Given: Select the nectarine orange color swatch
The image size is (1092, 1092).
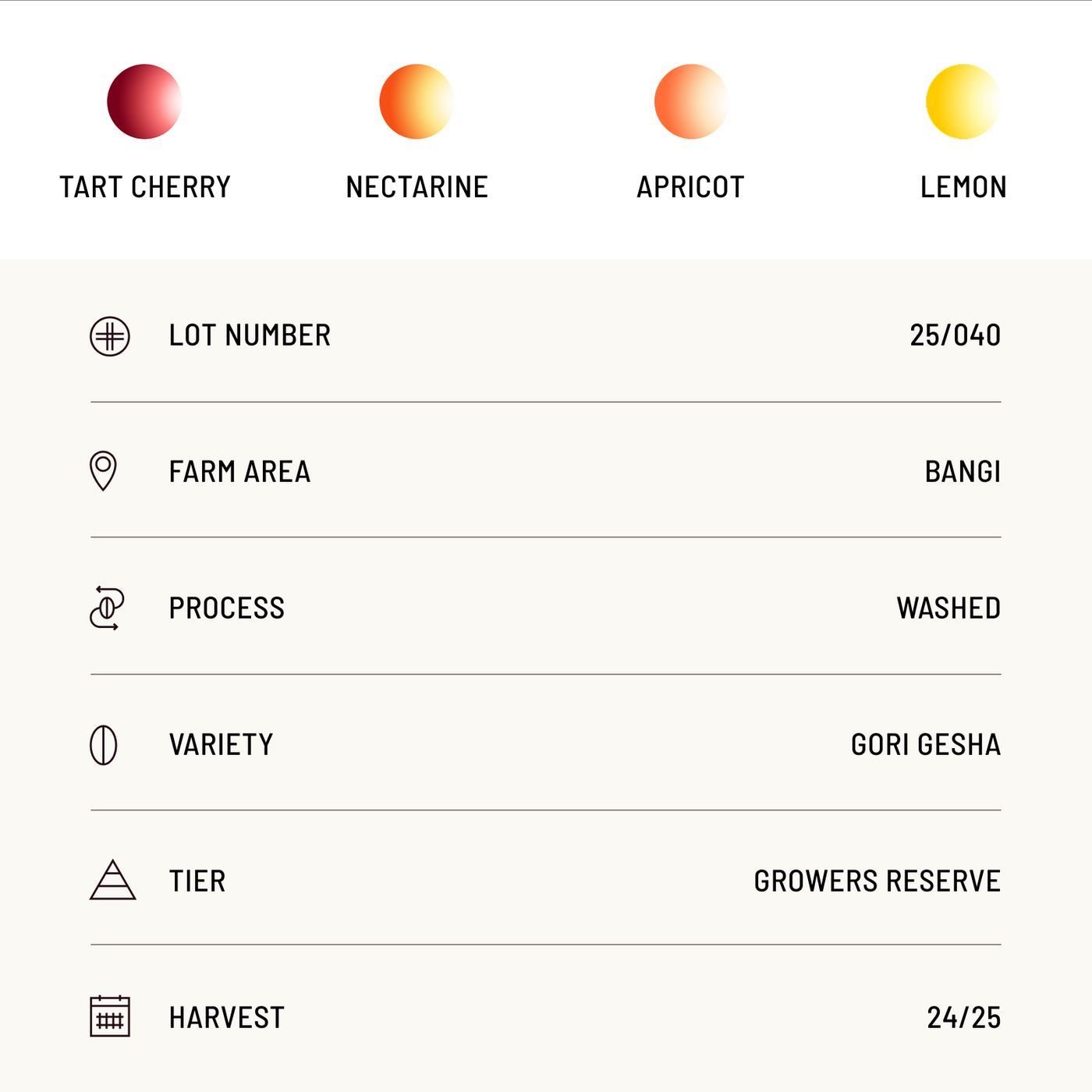Looking at the screenshot, I should [417, 101].
